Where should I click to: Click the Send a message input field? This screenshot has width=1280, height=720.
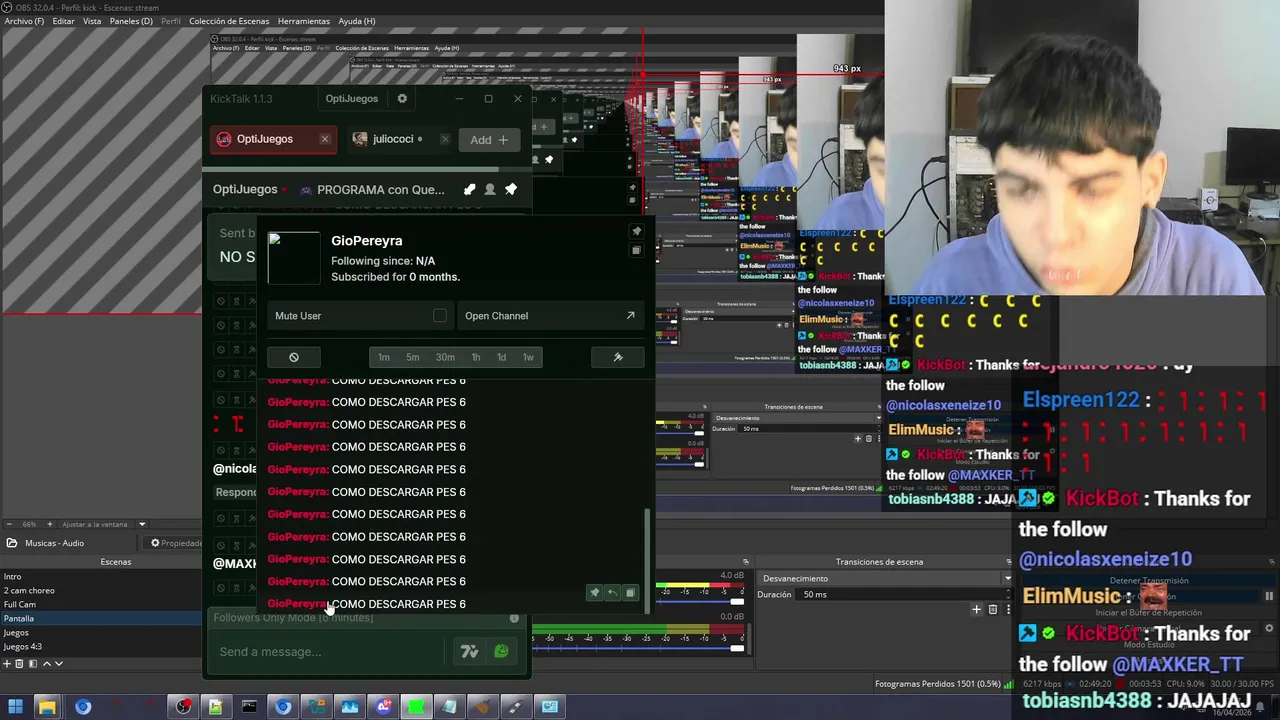(x=328, y=652)
